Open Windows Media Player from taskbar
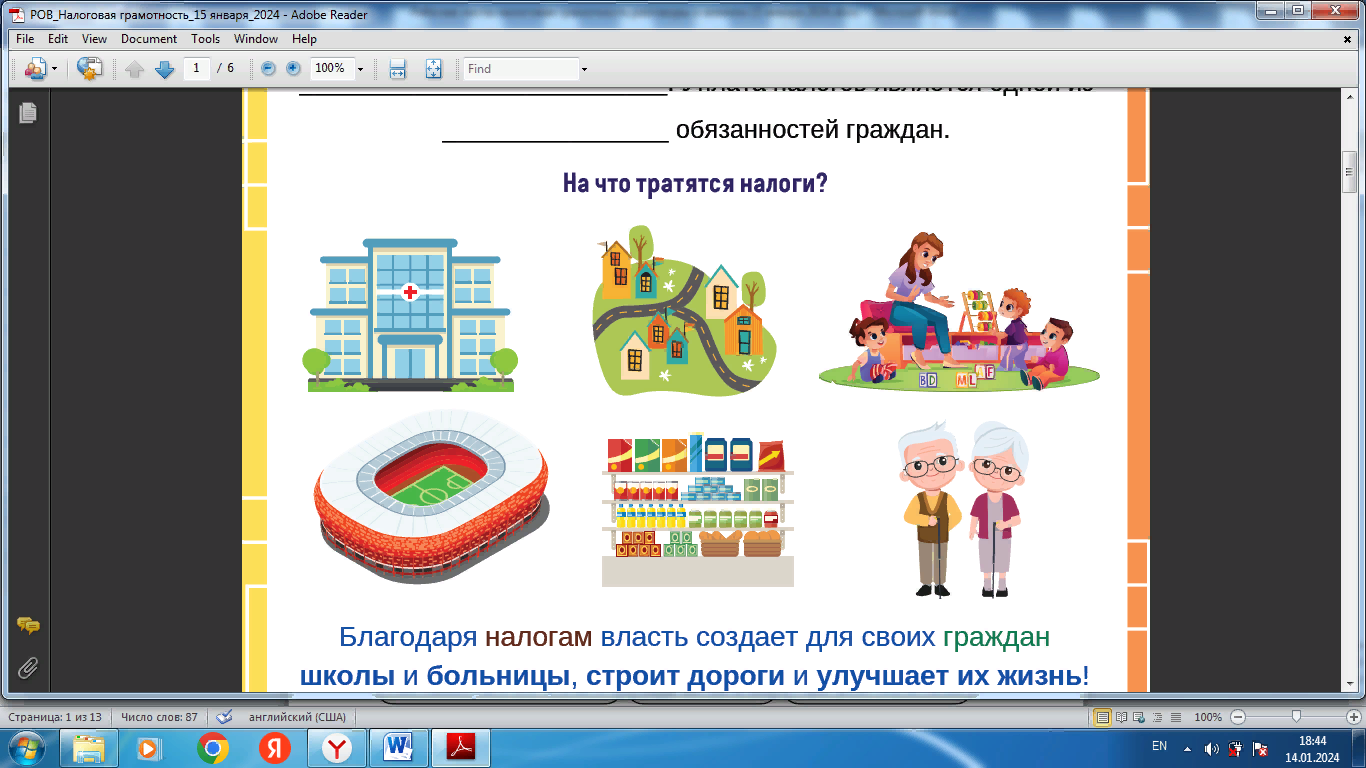Image resolution: width=1366 pixels, height=768 pixels. tap(148, 748)
